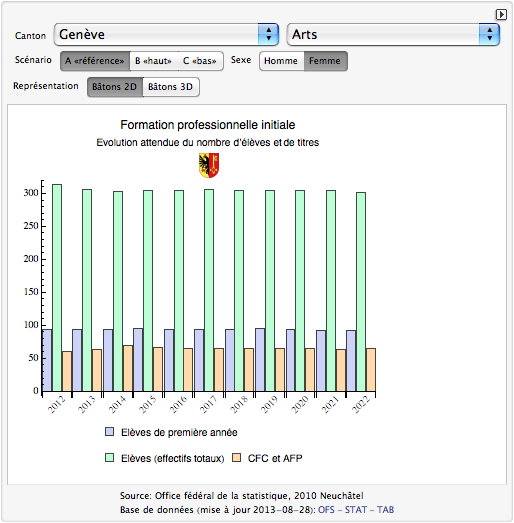Click the blue stepper arrows of Arts dropdown

[489, 34]
